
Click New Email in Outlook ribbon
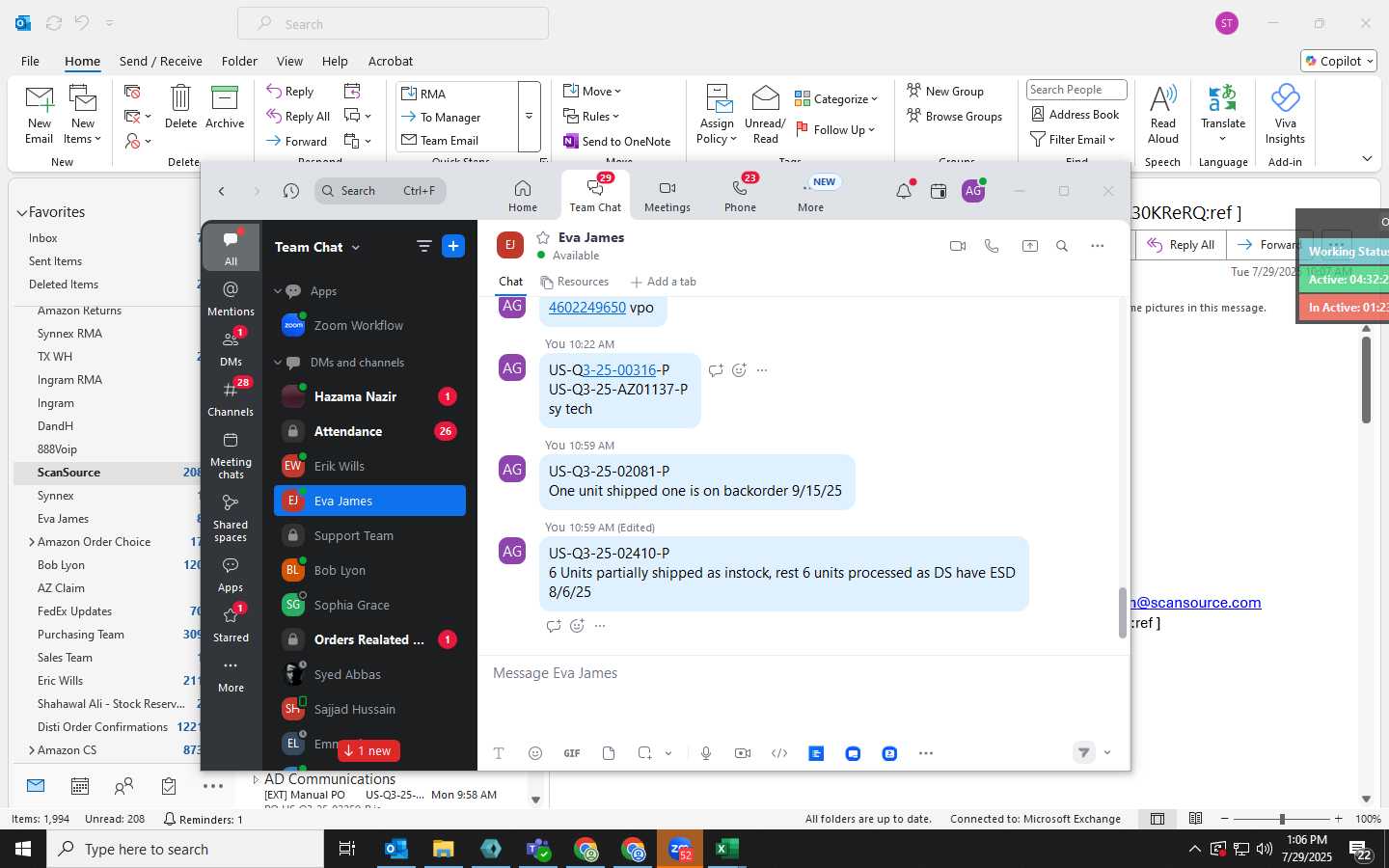coord(40,115)
